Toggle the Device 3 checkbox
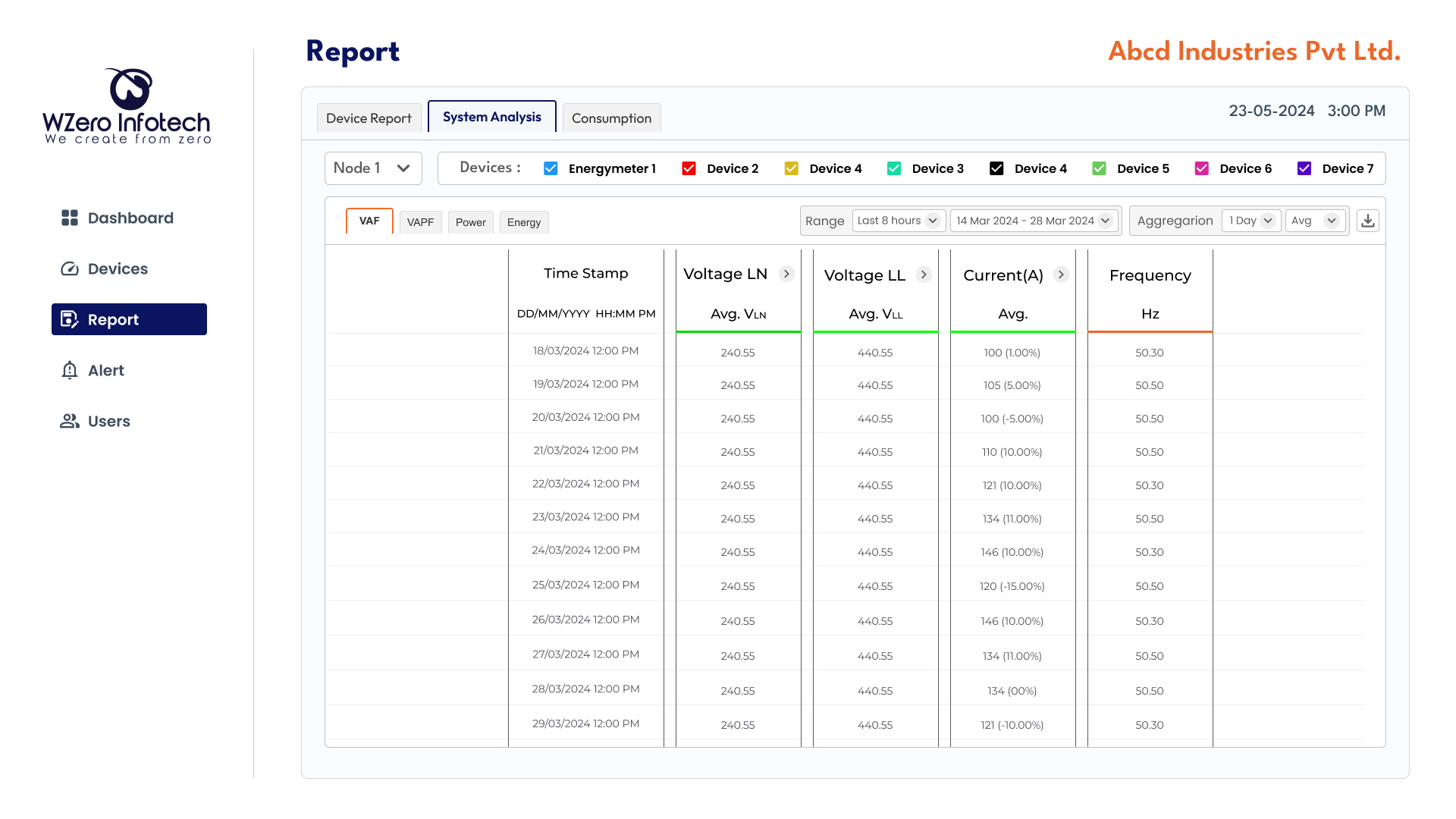 pos(894,168)
